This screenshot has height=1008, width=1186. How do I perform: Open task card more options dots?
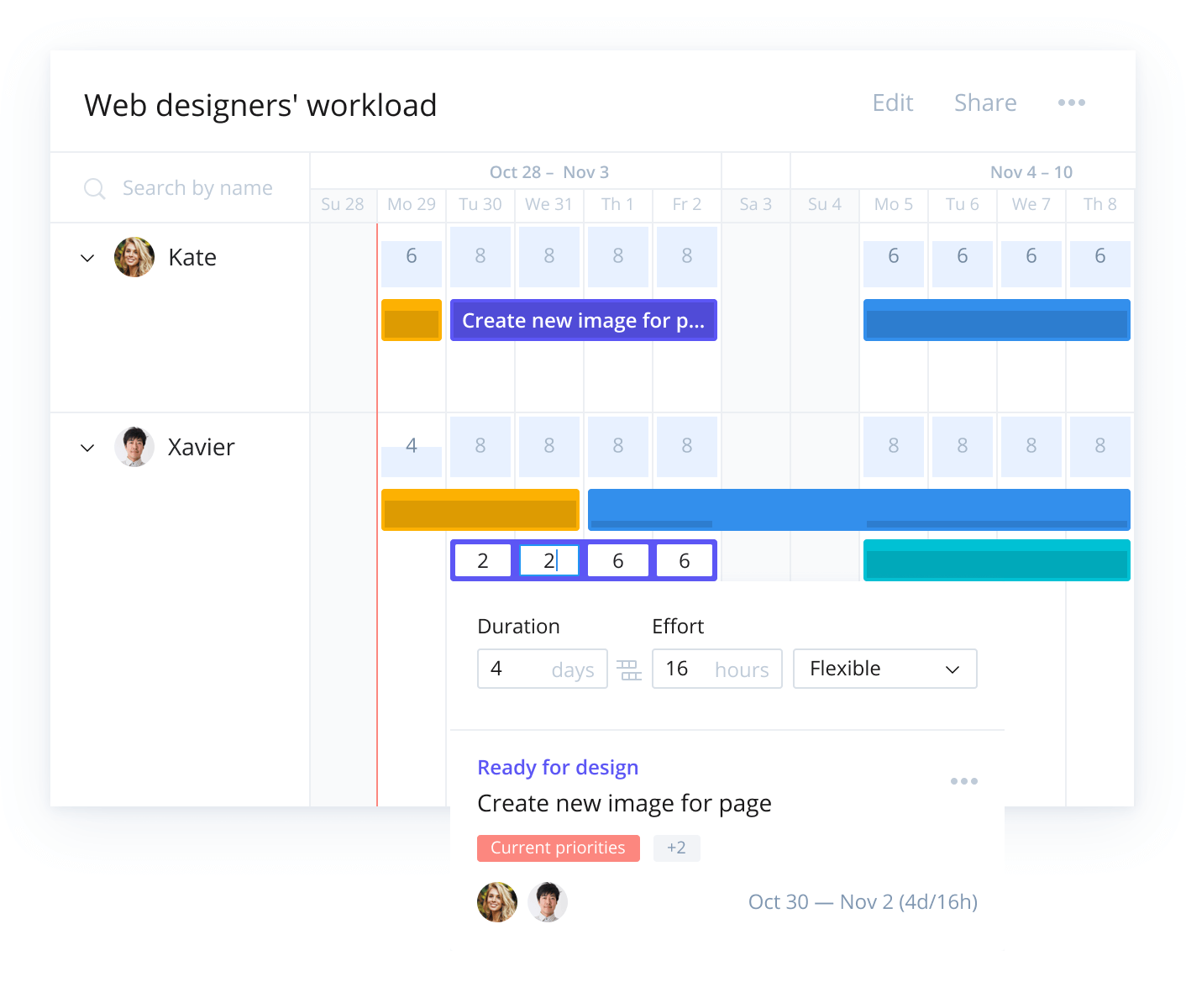point(963,781)
